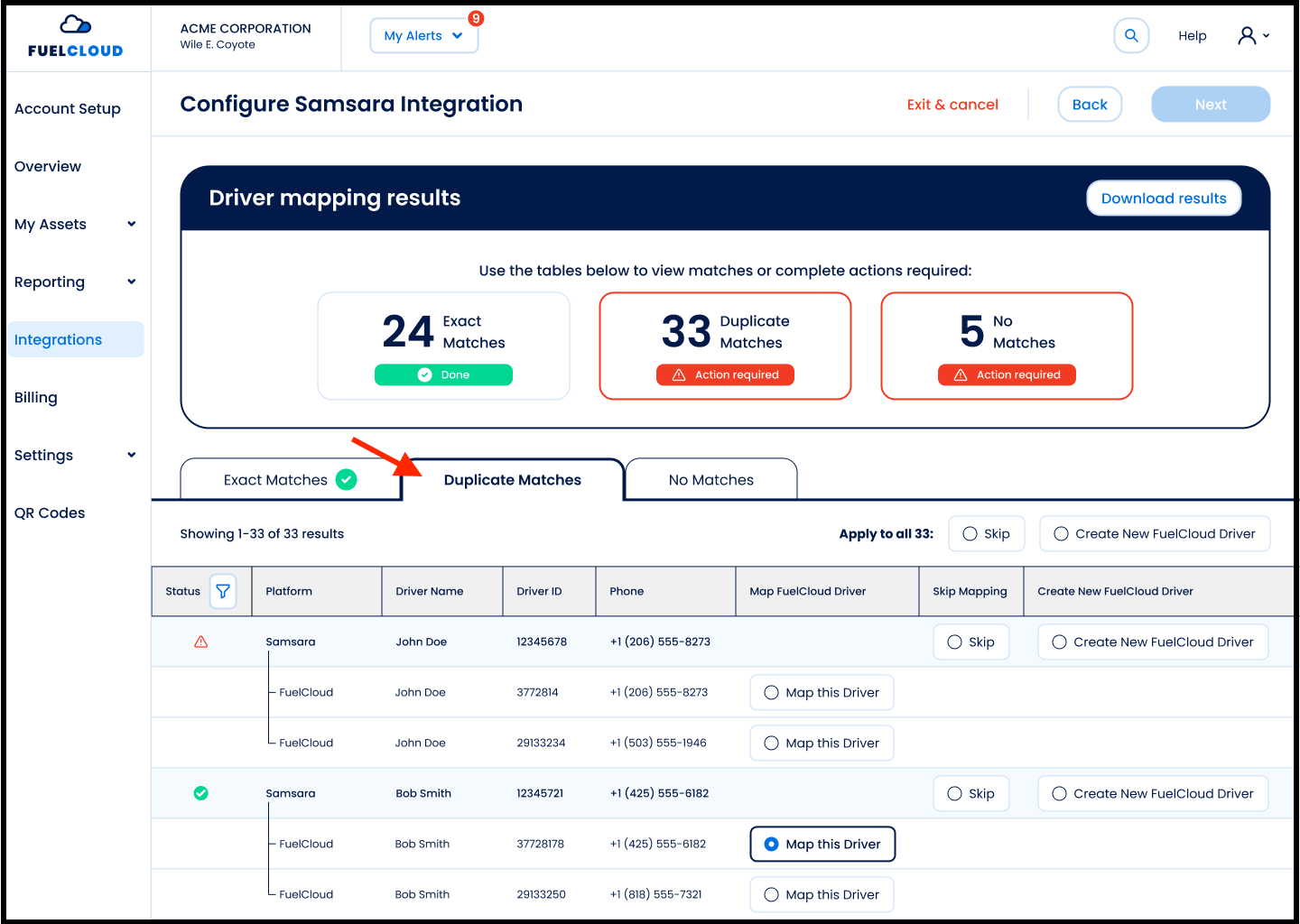Open the My Alerts dropdown
Image resolution: width=1300 pixels, height=924 pixels.
pos(423,35)
